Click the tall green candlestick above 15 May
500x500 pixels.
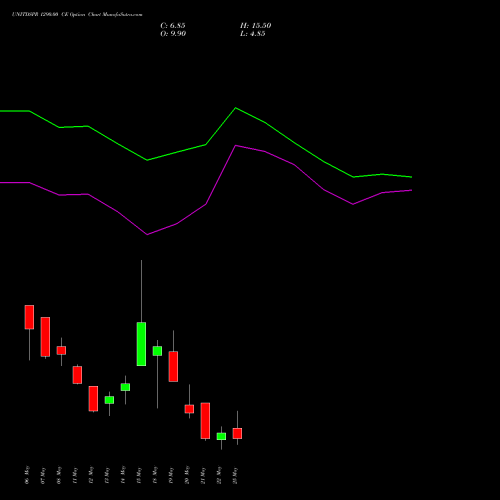(141, 344)
